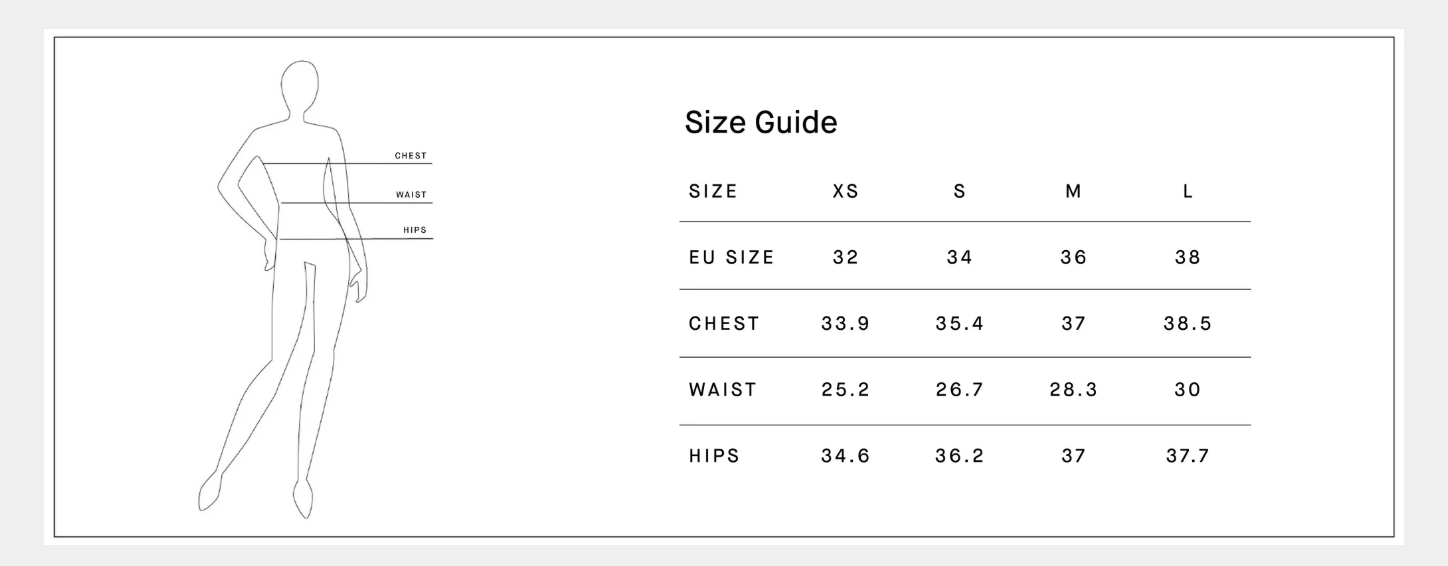Viewport: 1448px width, 566px height.
Task: Click the HIPS row label in table
Action: pos(713,457)
